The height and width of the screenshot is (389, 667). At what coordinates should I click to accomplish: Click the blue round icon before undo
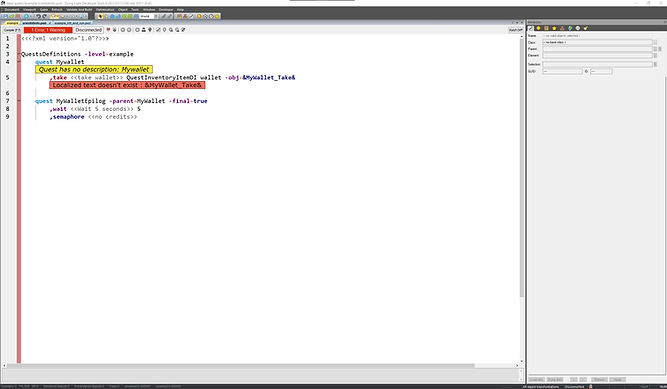click(26, 16)
